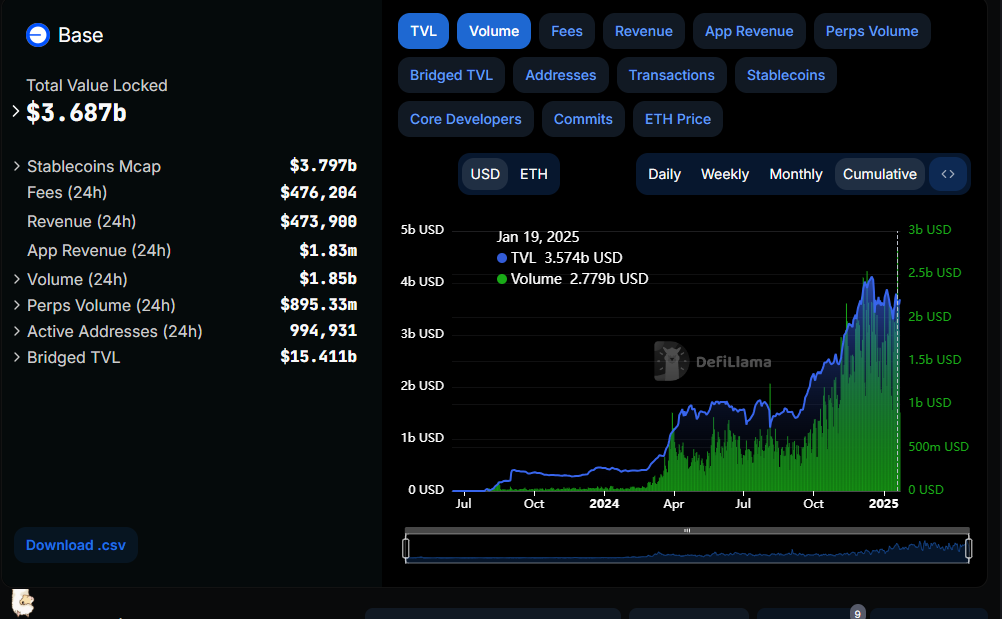Open the embed chart code icon
The width and height of the screenshot is (1002, 619).
coord(948,174)
